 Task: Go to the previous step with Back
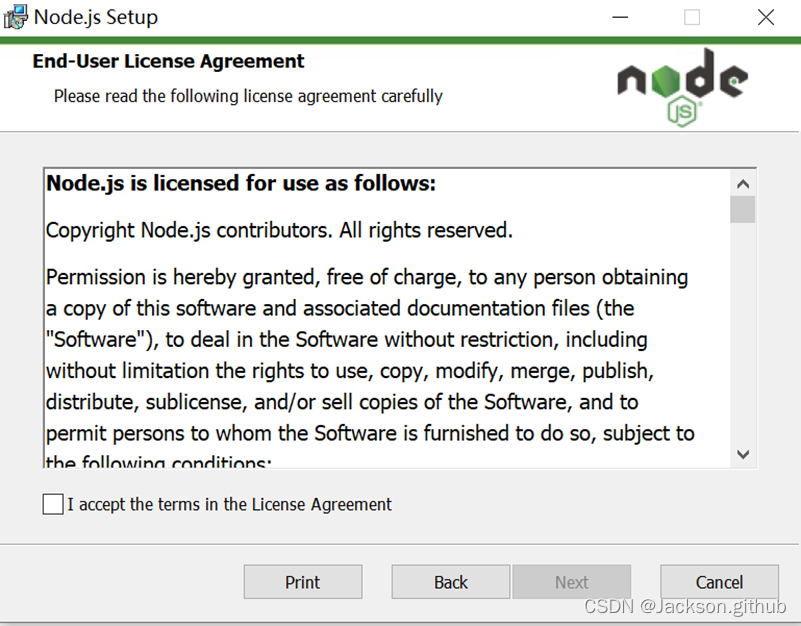click(x=451, y=582)
